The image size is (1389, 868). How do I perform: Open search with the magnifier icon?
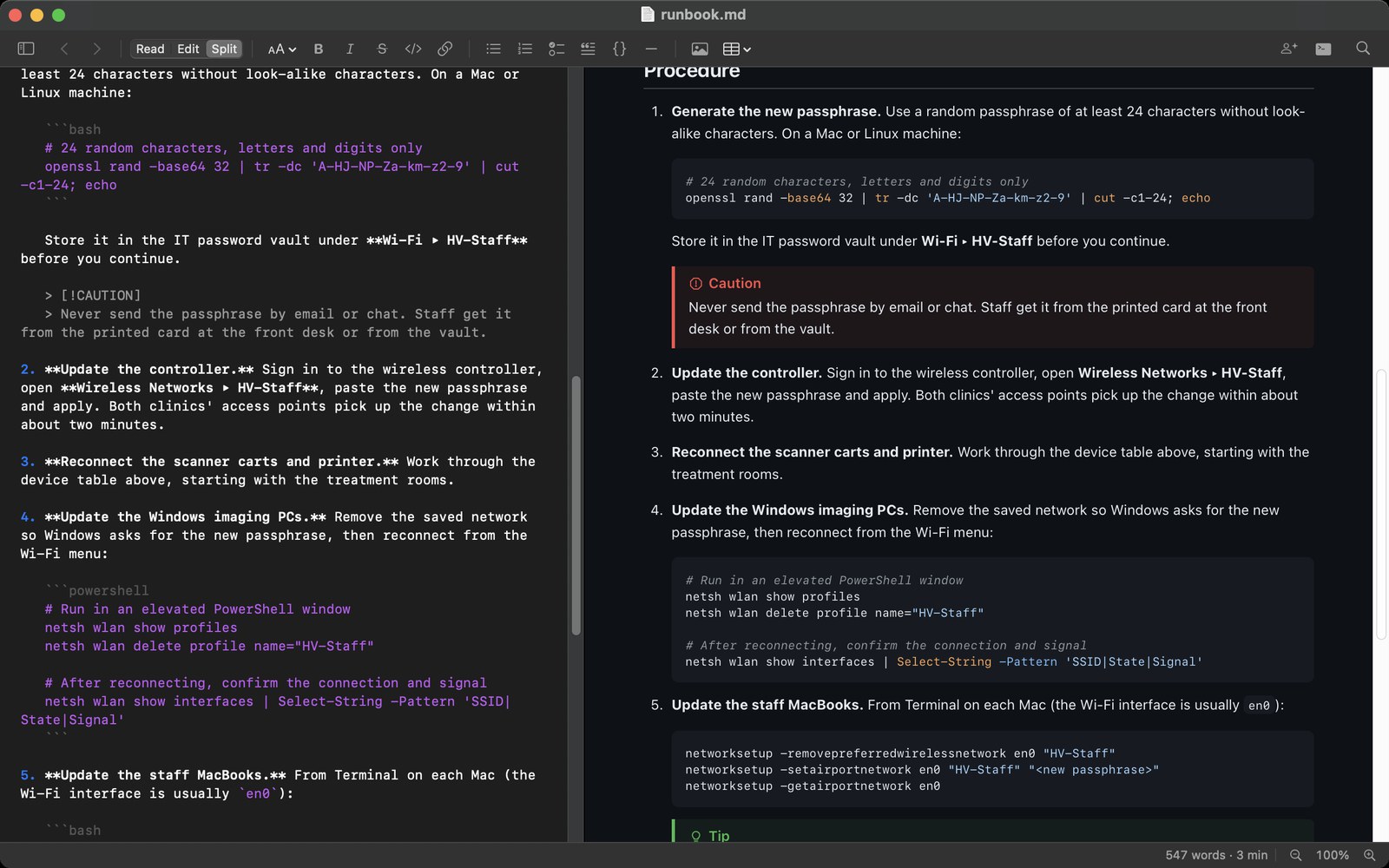(x=1363, y=49)
